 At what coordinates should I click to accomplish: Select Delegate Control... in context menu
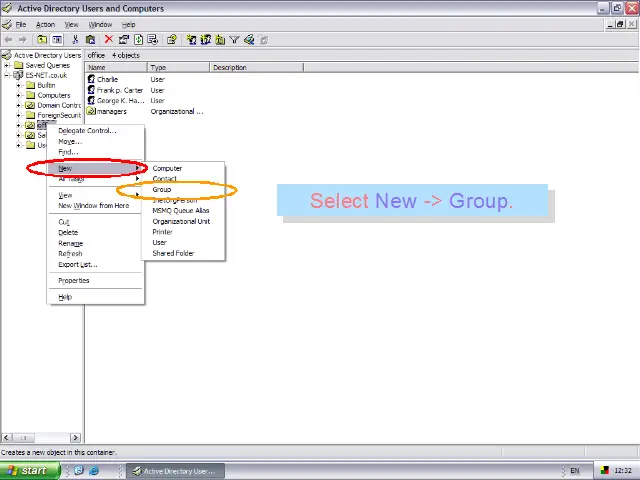point(96,131)
